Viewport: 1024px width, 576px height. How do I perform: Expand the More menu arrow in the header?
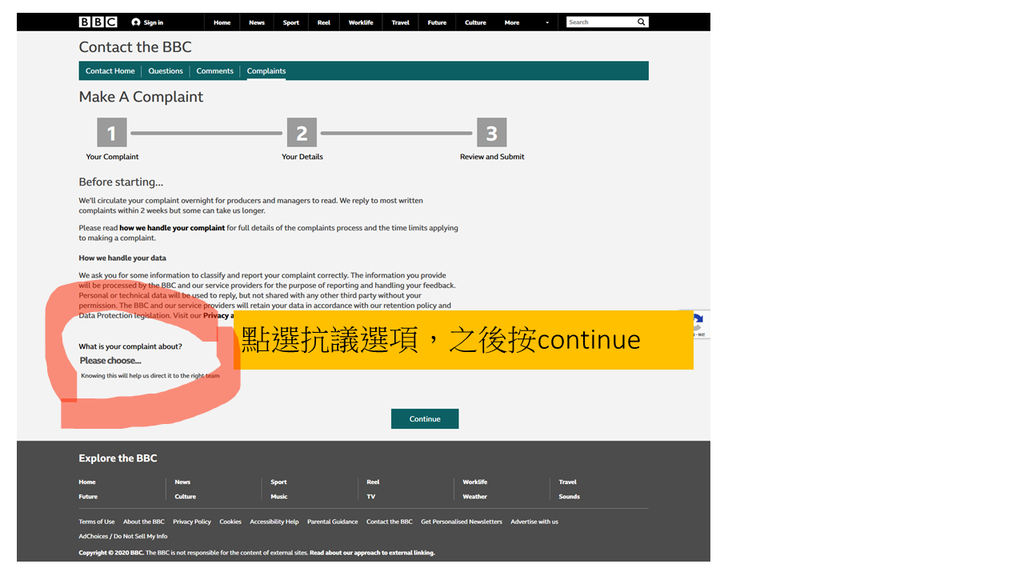[x=547, y=22]
